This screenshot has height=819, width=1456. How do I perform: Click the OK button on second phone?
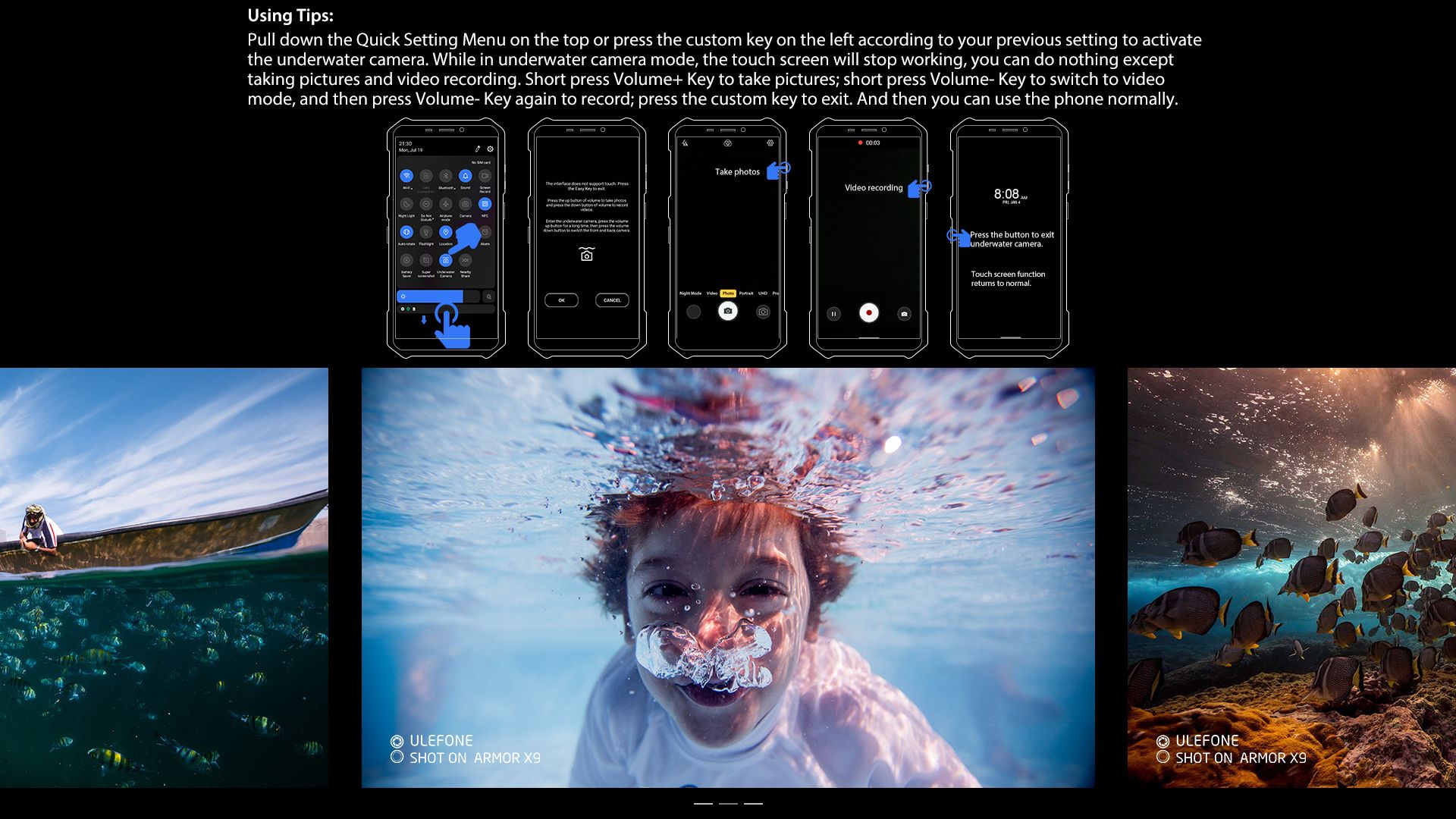point(561,300)
